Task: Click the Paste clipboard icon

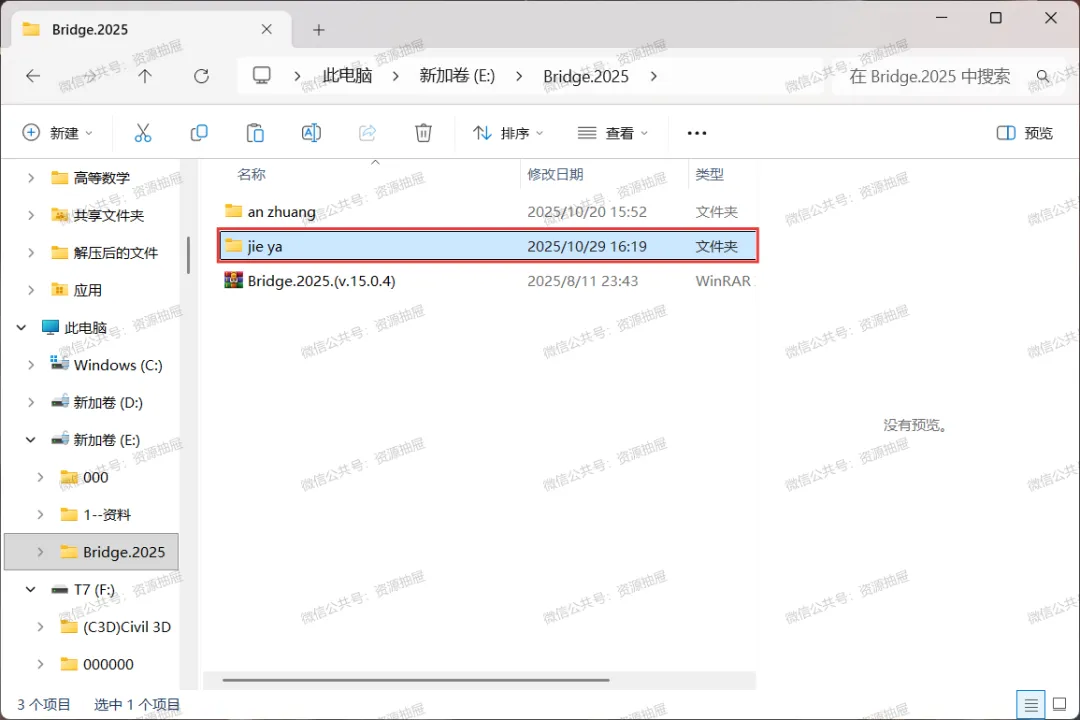Action: coord(255,133)
